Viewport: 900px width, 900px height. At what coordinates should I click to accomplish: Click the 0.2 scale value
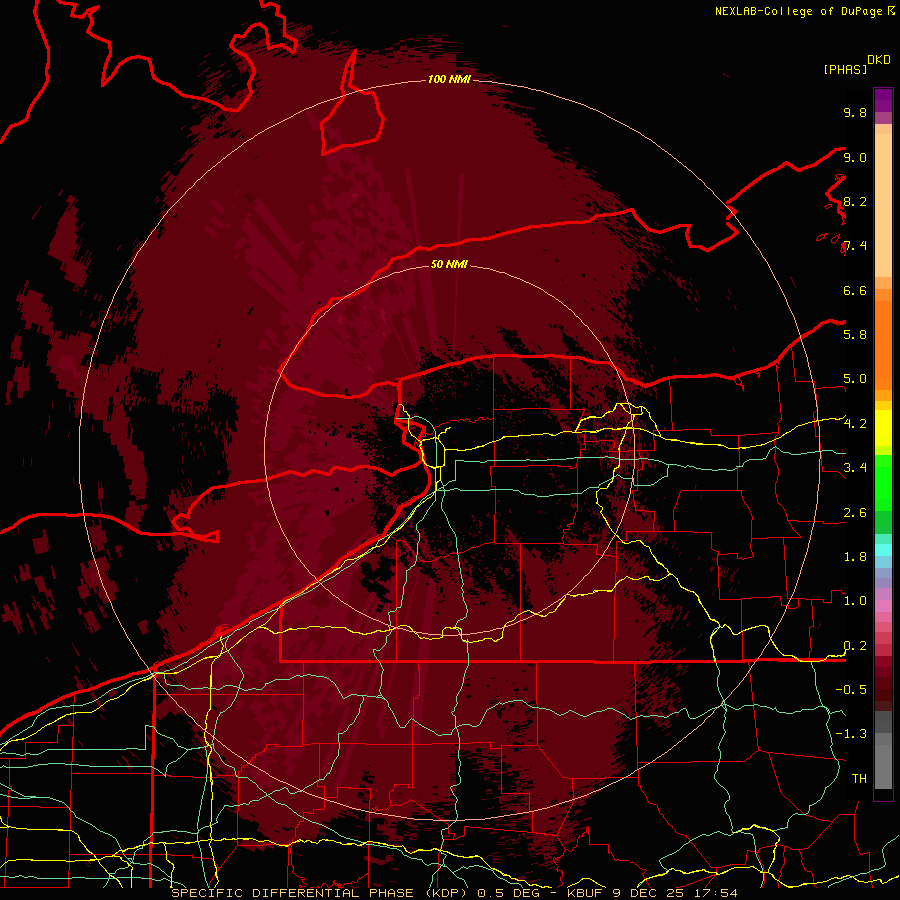pos(855,646)
